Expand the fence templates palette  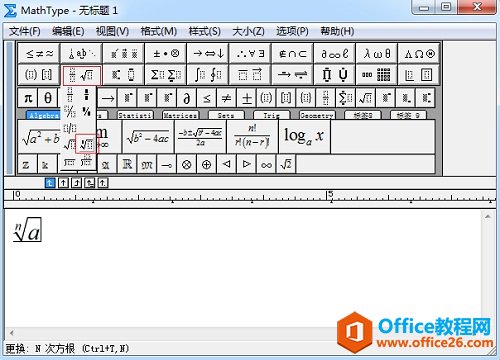[x=39, y=75]
